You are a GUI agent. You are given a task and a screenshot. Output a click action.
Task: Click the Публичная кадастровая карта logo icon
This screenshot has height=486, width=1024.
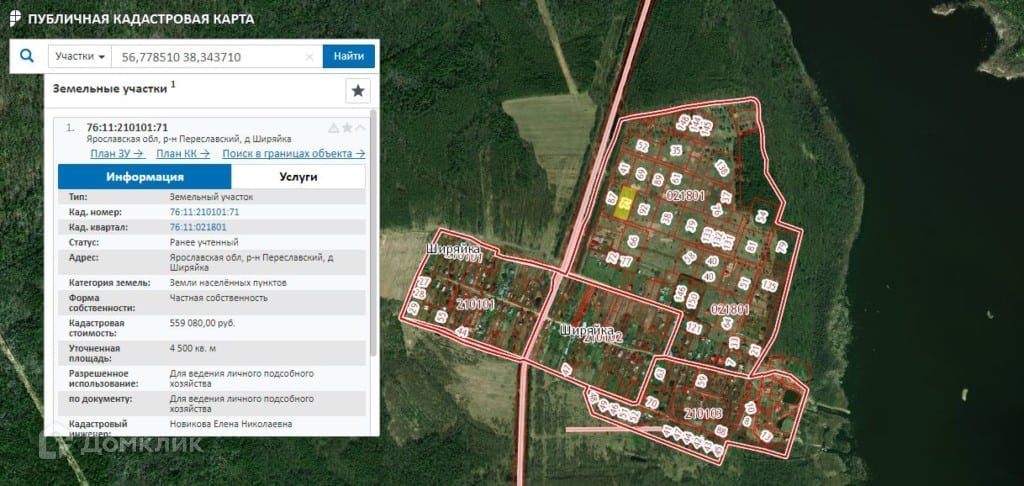(x=15, y=18)
